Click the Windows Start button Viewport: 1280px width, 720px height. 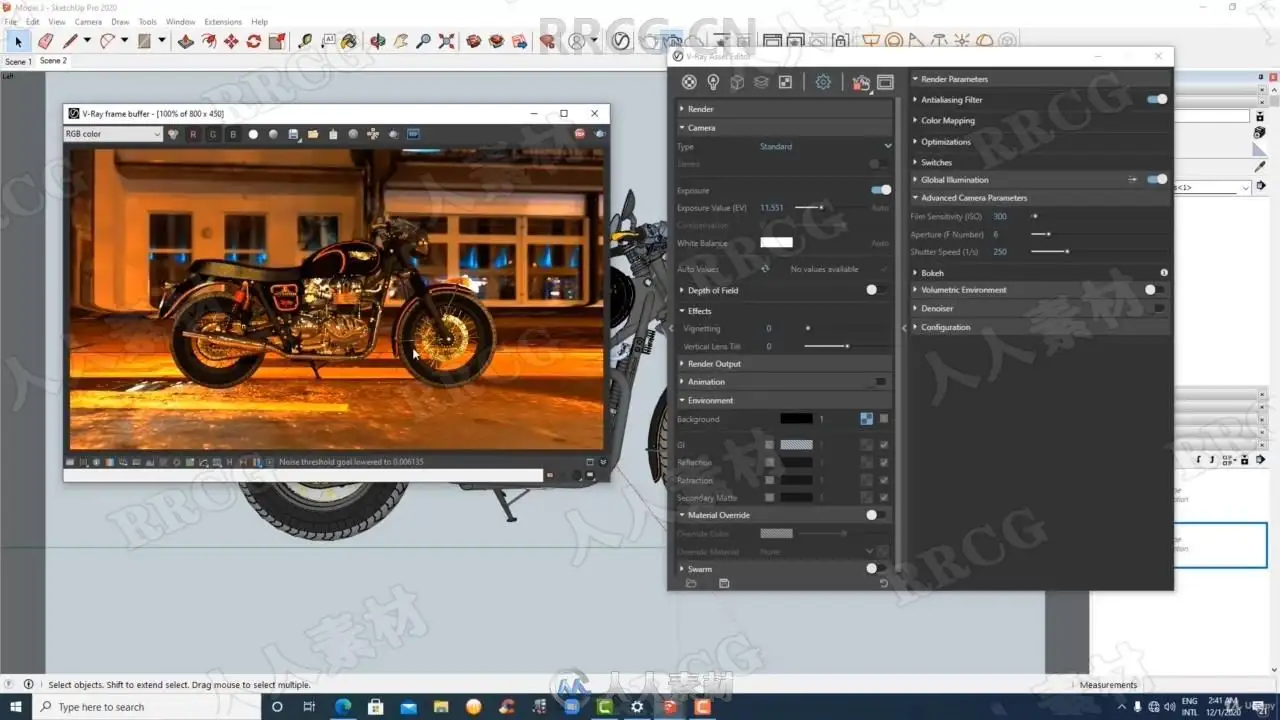14,707
